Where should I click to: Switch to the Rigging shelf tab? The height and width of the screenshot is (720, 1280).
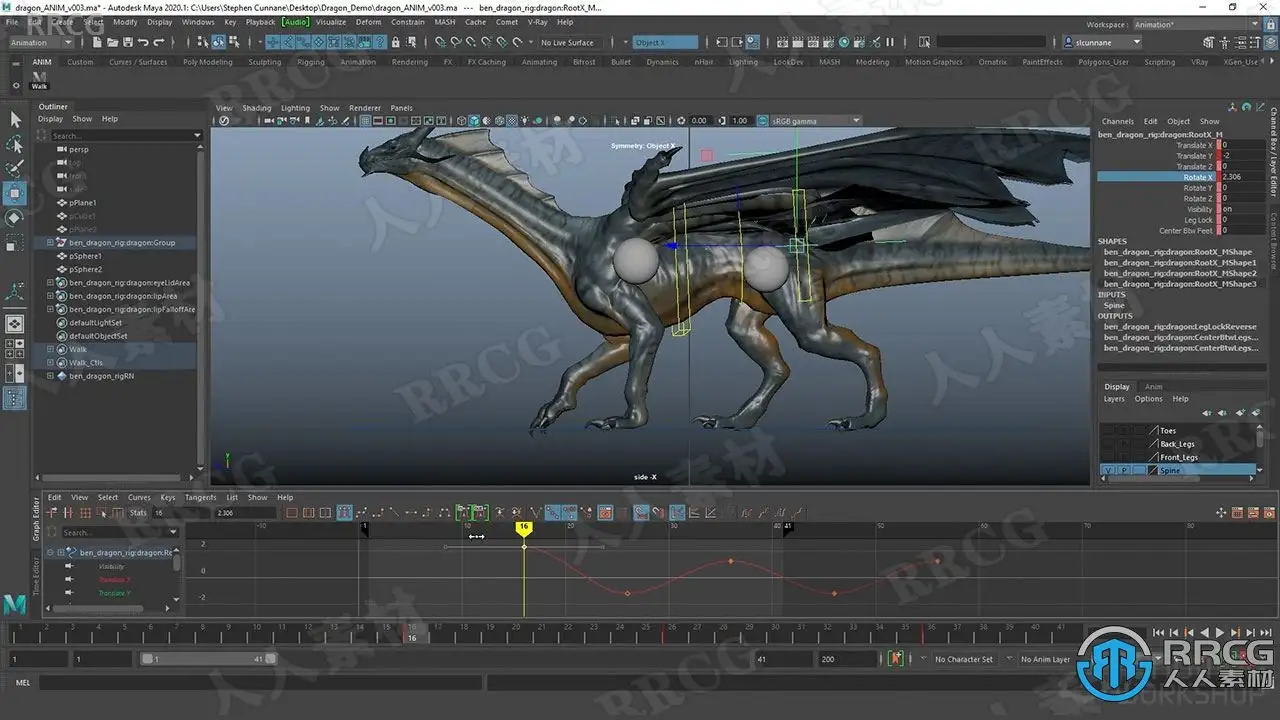click(x=310, y=62)
